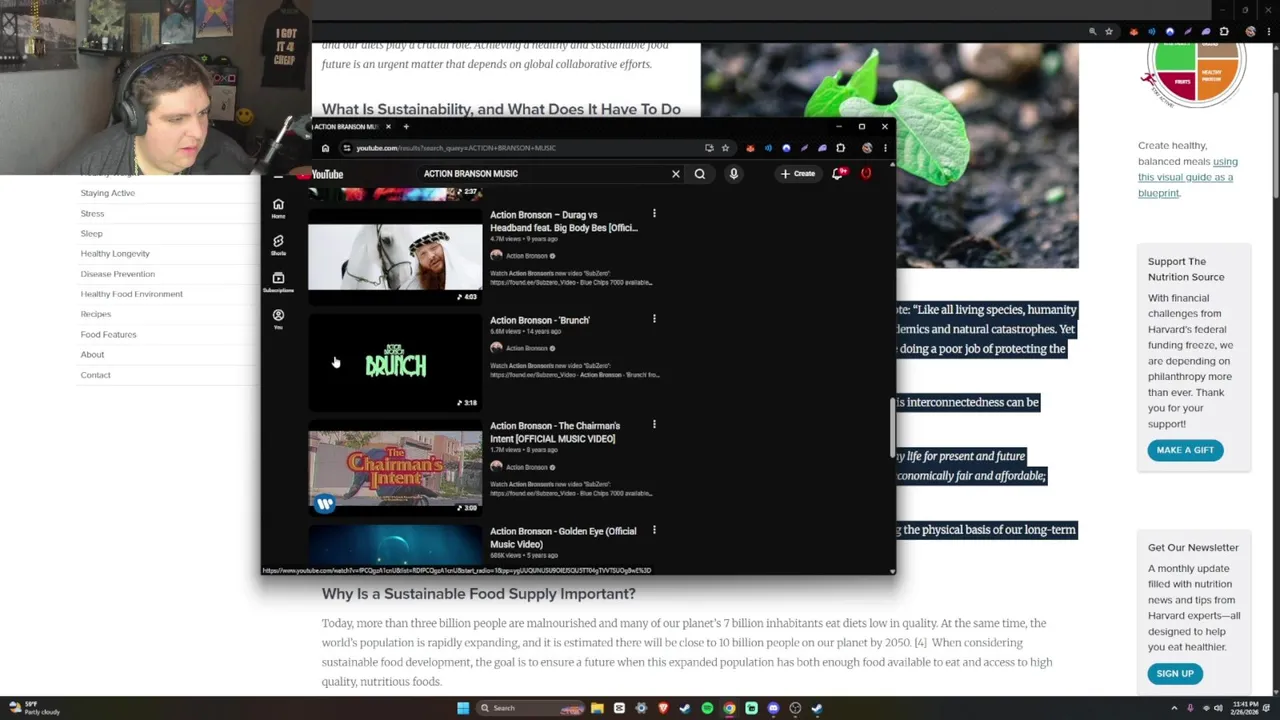Click the MAKE A GIFT button

click(x=1185, y=450)
